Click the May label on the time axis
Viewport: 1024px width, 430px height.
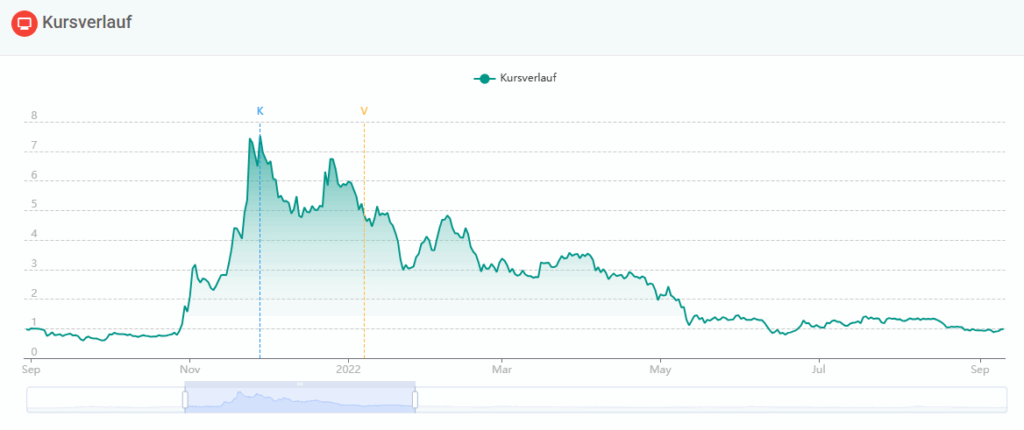(661, 370)
